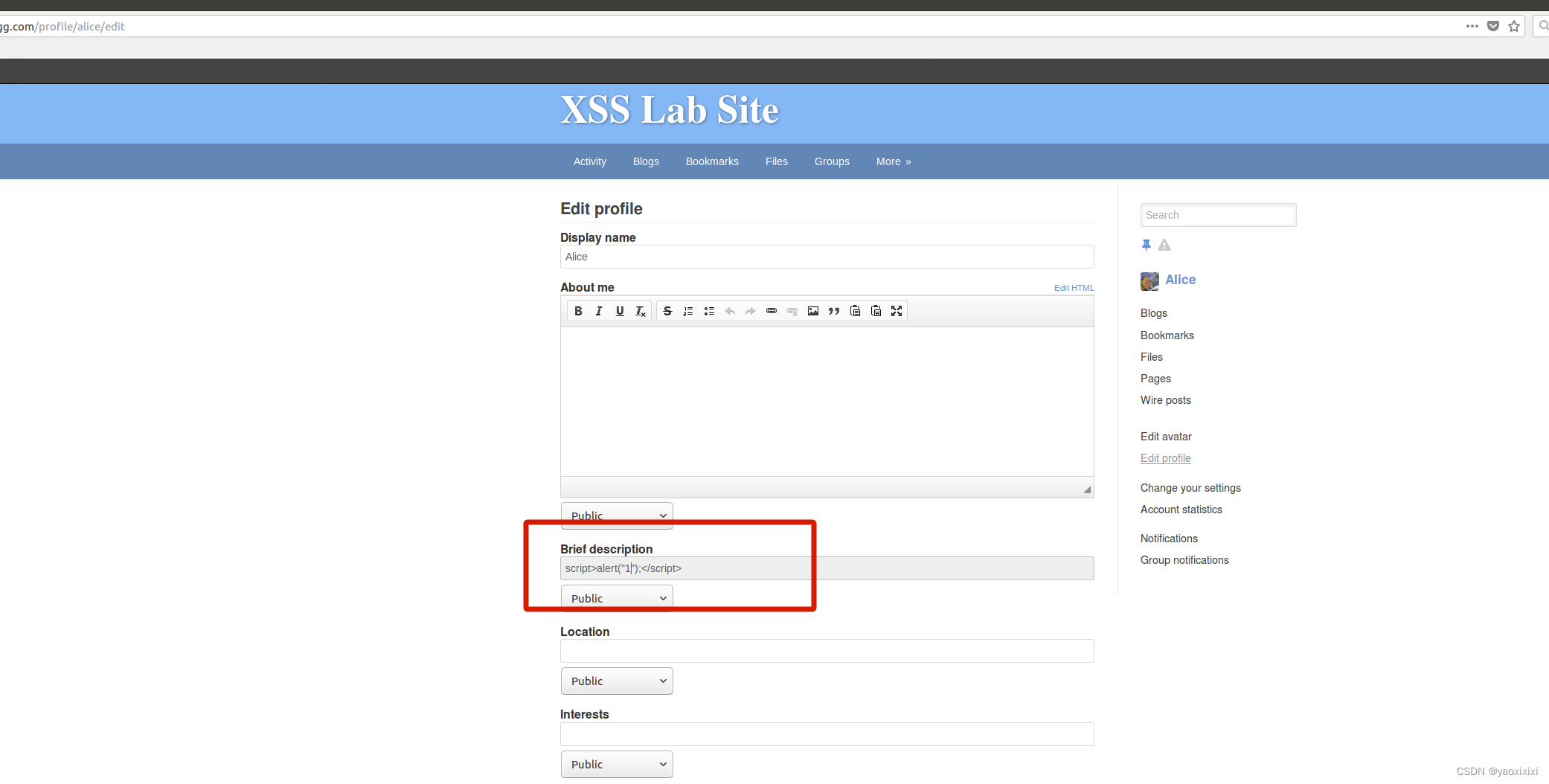Open Notifications in the sidebar

1169,539
